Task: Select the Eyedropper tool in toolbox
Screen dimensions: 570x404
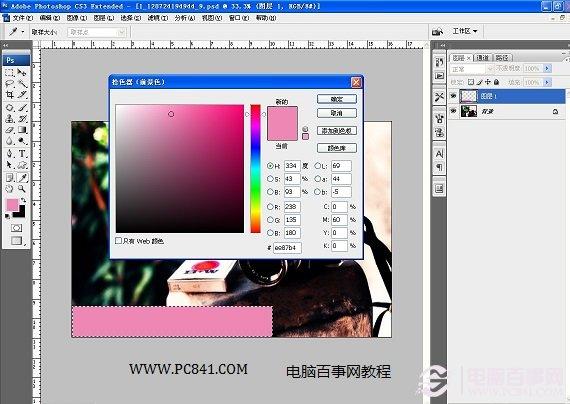Action: (x=22, y=177)
